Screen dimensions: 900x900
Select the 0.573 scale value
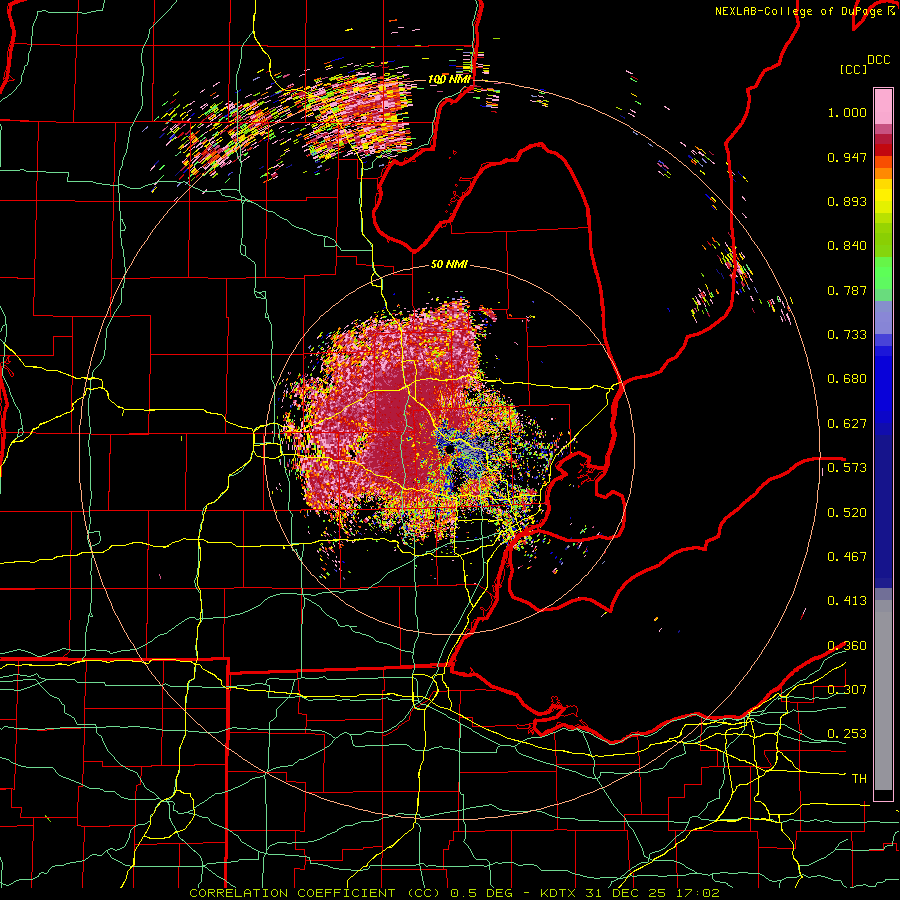[847, 468]
